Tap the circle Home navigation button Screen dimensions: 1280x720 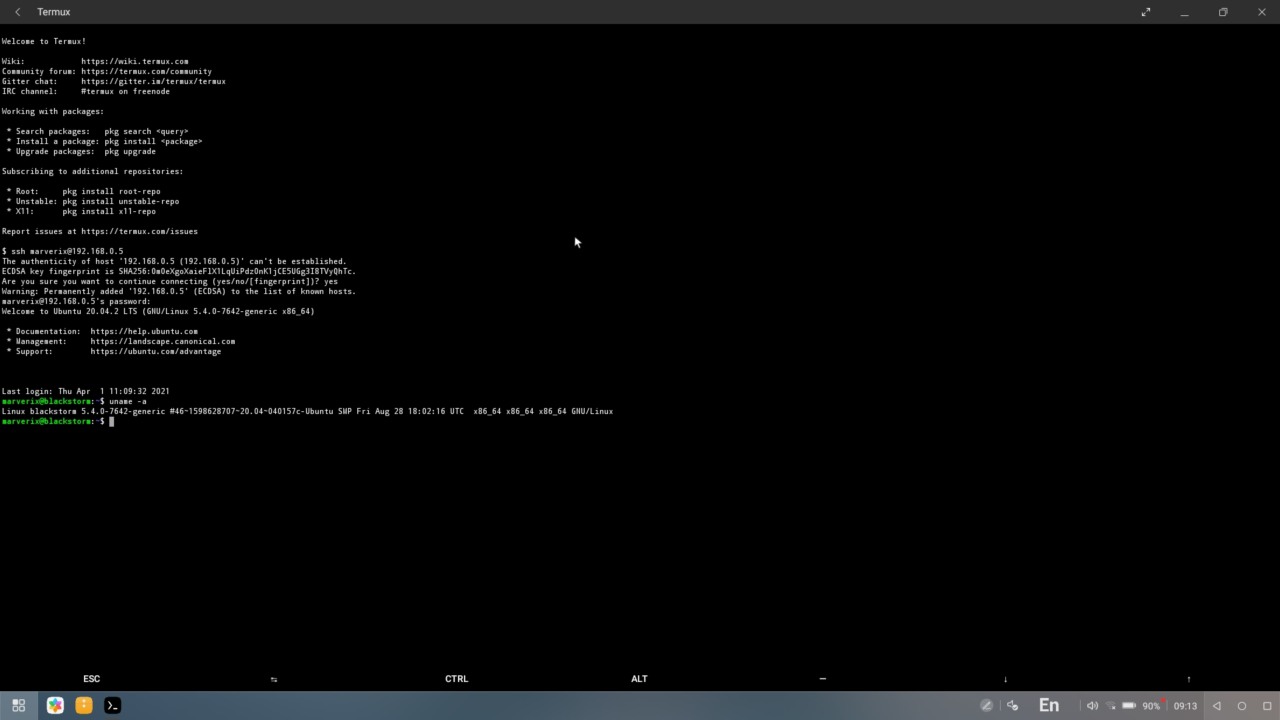[1242, 705]
